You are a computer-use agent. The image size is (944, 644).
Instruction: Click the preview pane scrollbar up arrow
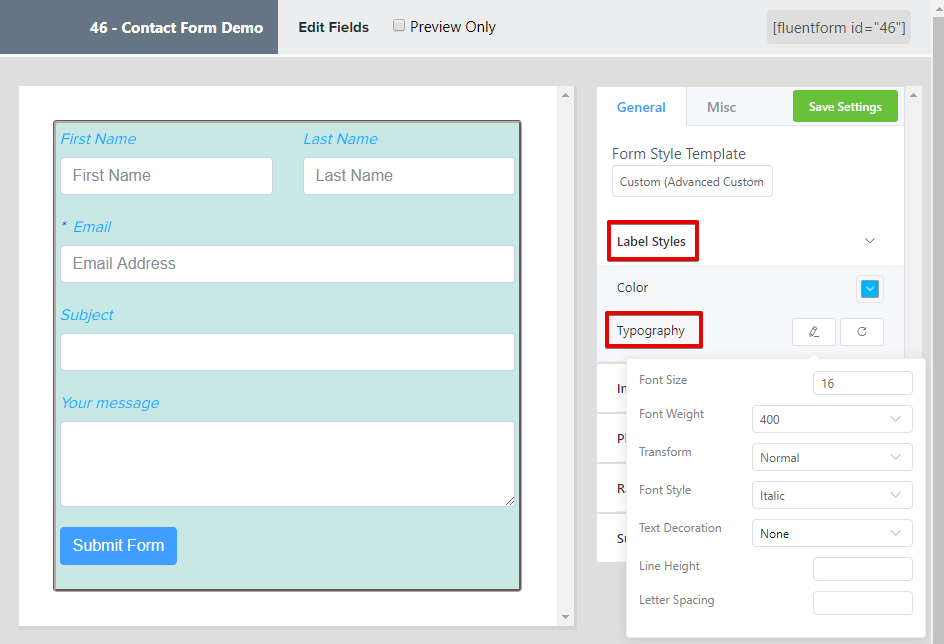[565, 95]
